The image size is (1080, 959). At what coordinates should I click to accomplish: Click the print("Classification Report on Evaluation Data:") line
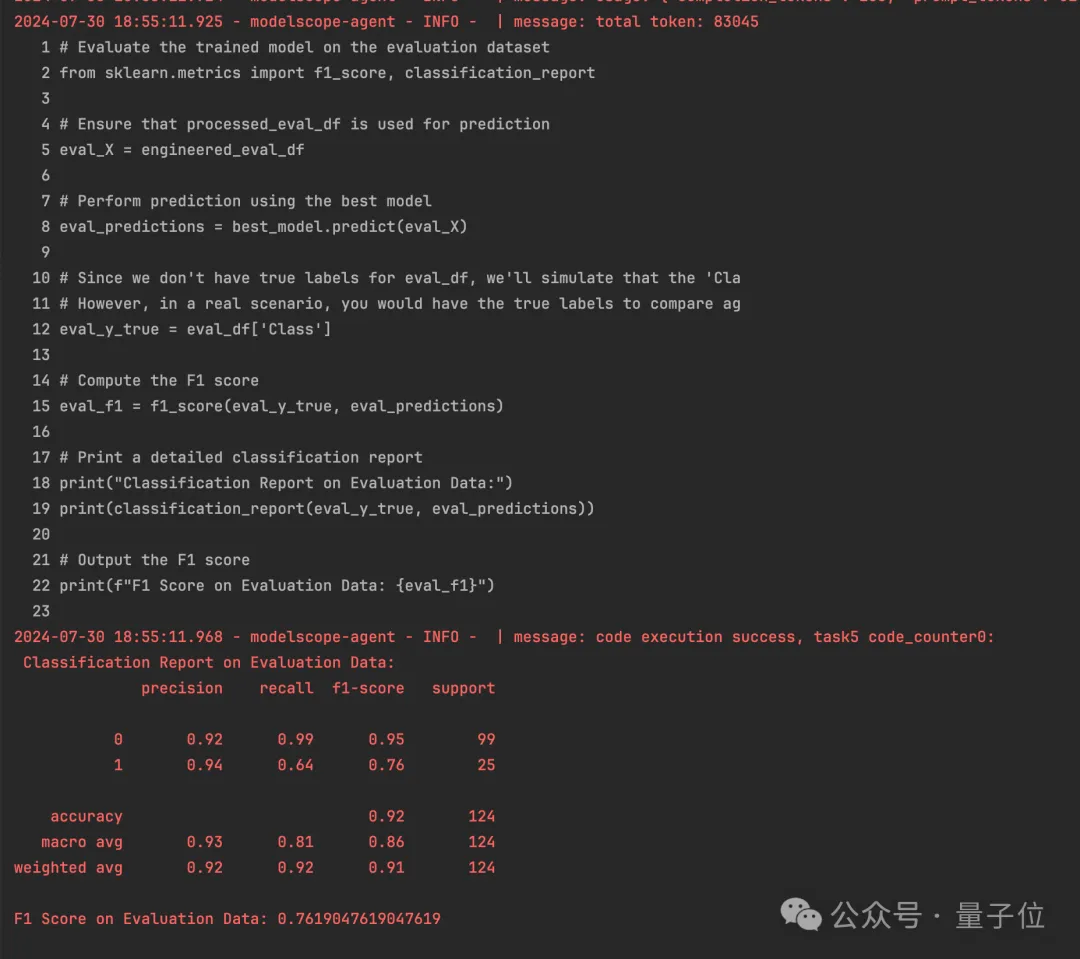coord(286,483)
